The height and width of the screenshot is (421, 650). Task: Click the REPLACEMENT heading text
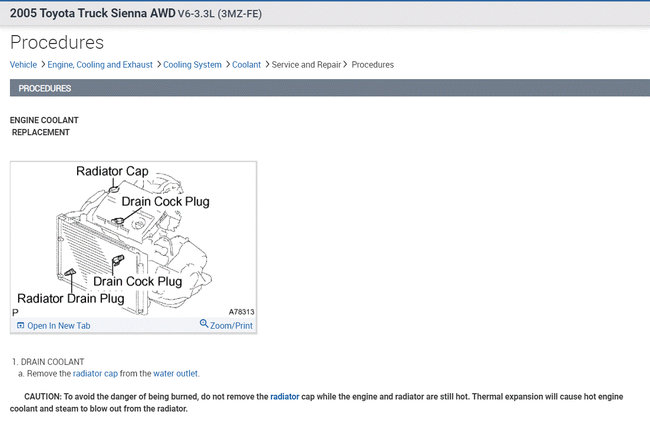(41, 132)
